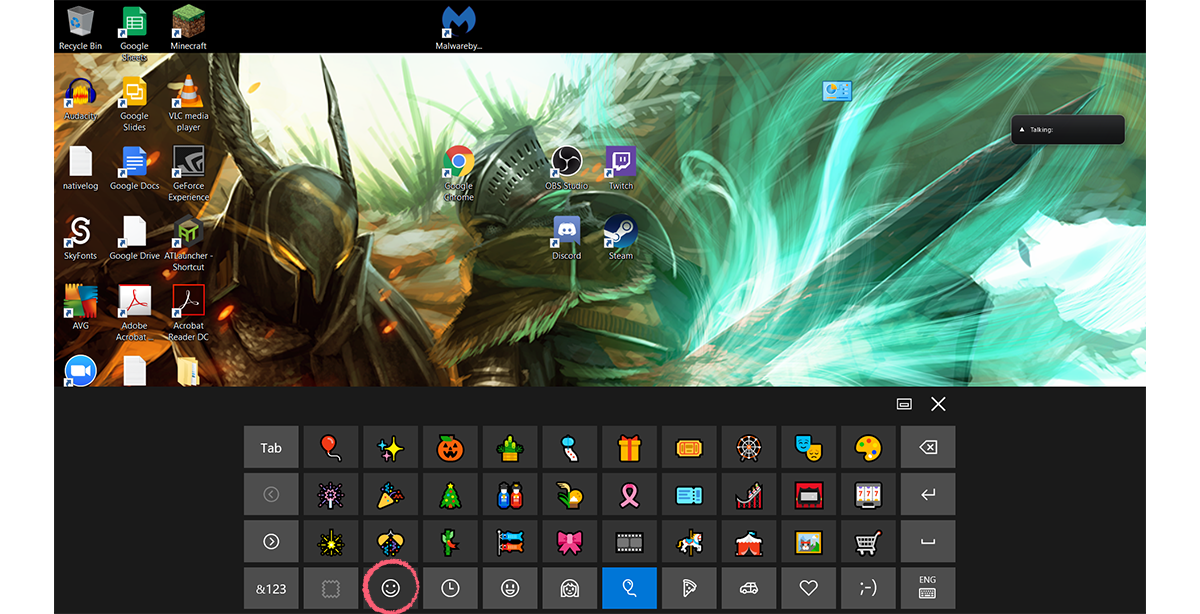Insert the carp streamer flags emoji
The height and width of the screenshot is (614, 1200).
510,541
